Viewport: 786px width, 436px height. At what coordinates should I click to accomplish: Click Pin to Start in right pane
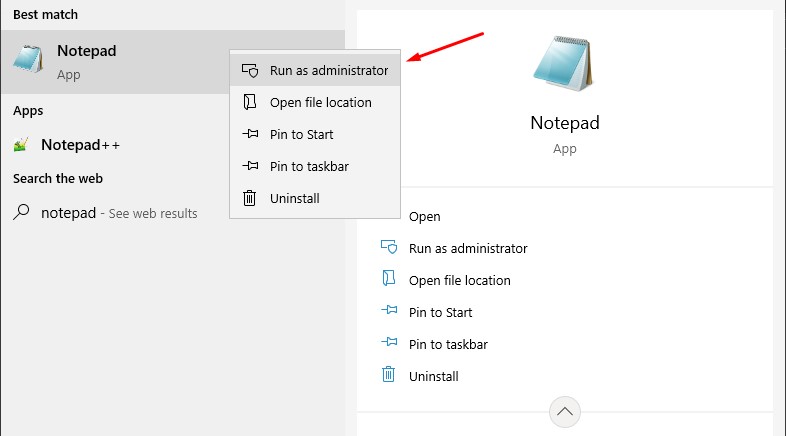440,313
